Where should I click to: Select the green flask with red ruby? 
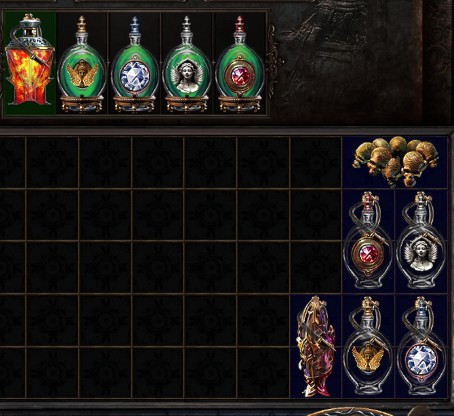click(239, 64)
